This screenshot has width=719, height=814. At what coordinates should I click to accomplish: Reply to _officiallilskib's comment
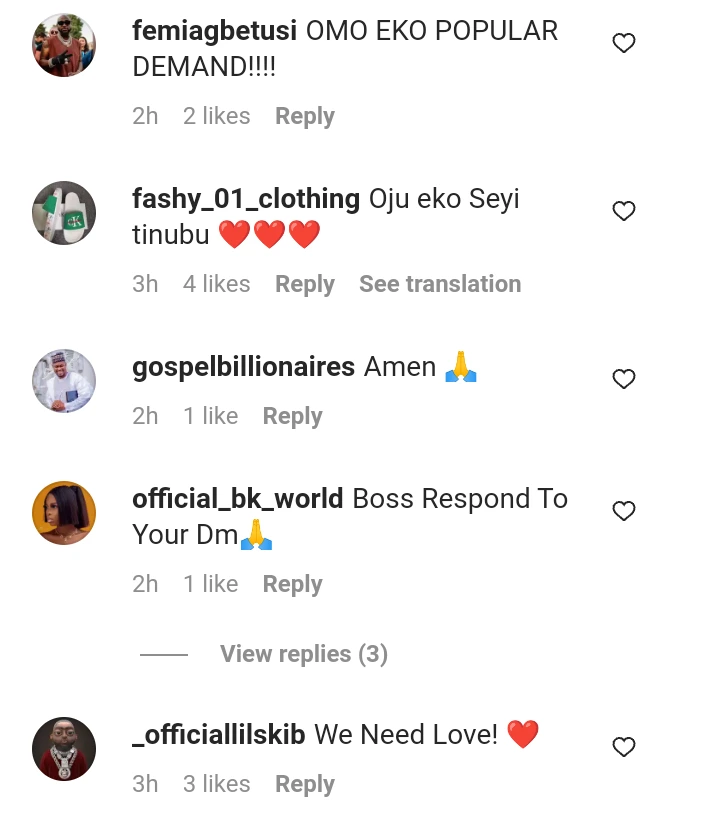(305, 784)
